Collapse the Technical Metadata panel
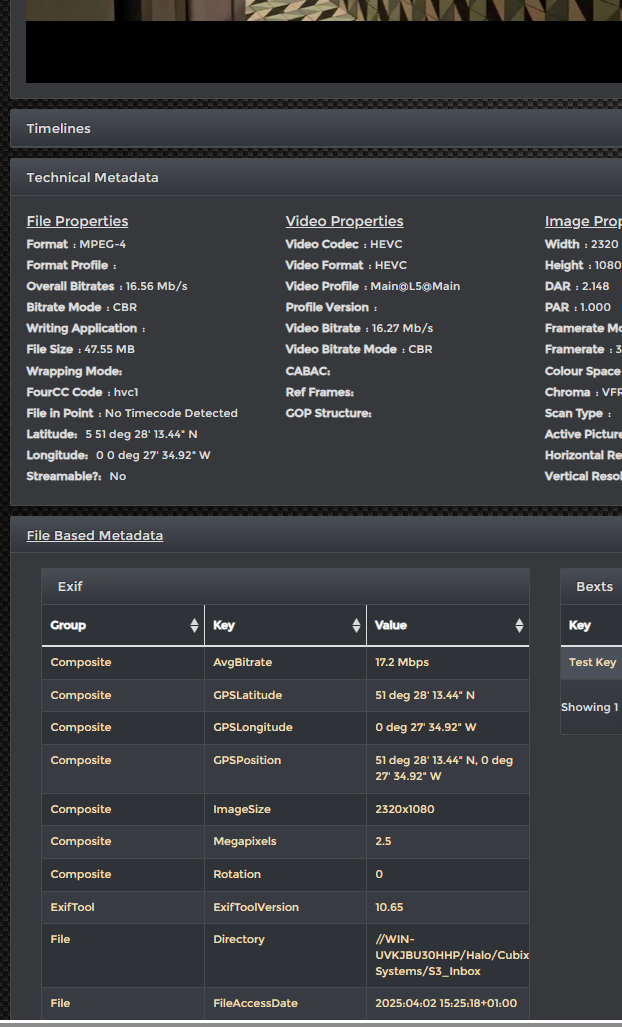 pyautogui.click(x=92, y=177)
